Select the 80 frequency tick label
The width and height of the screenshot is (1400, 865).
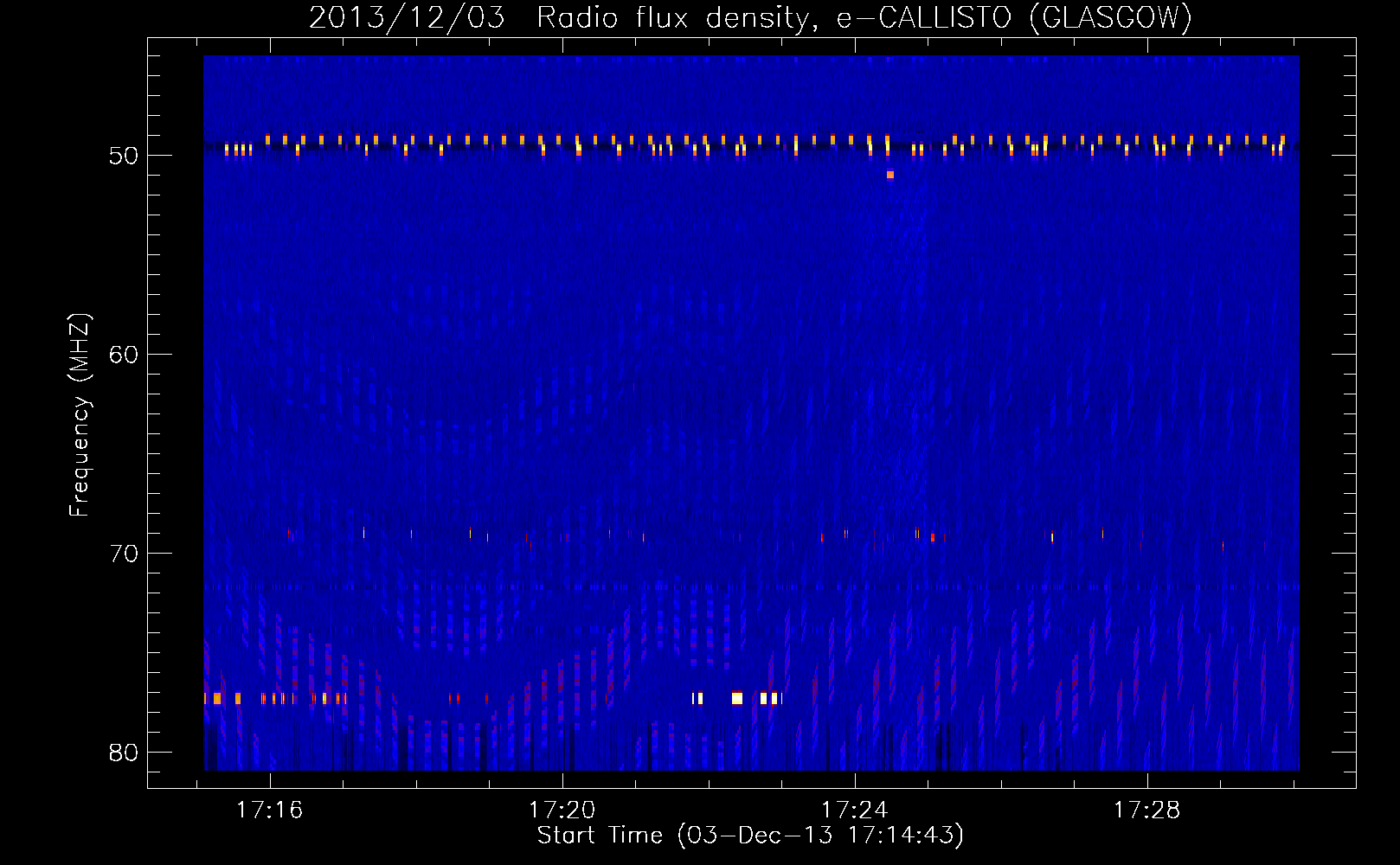[x=124, y=753]
